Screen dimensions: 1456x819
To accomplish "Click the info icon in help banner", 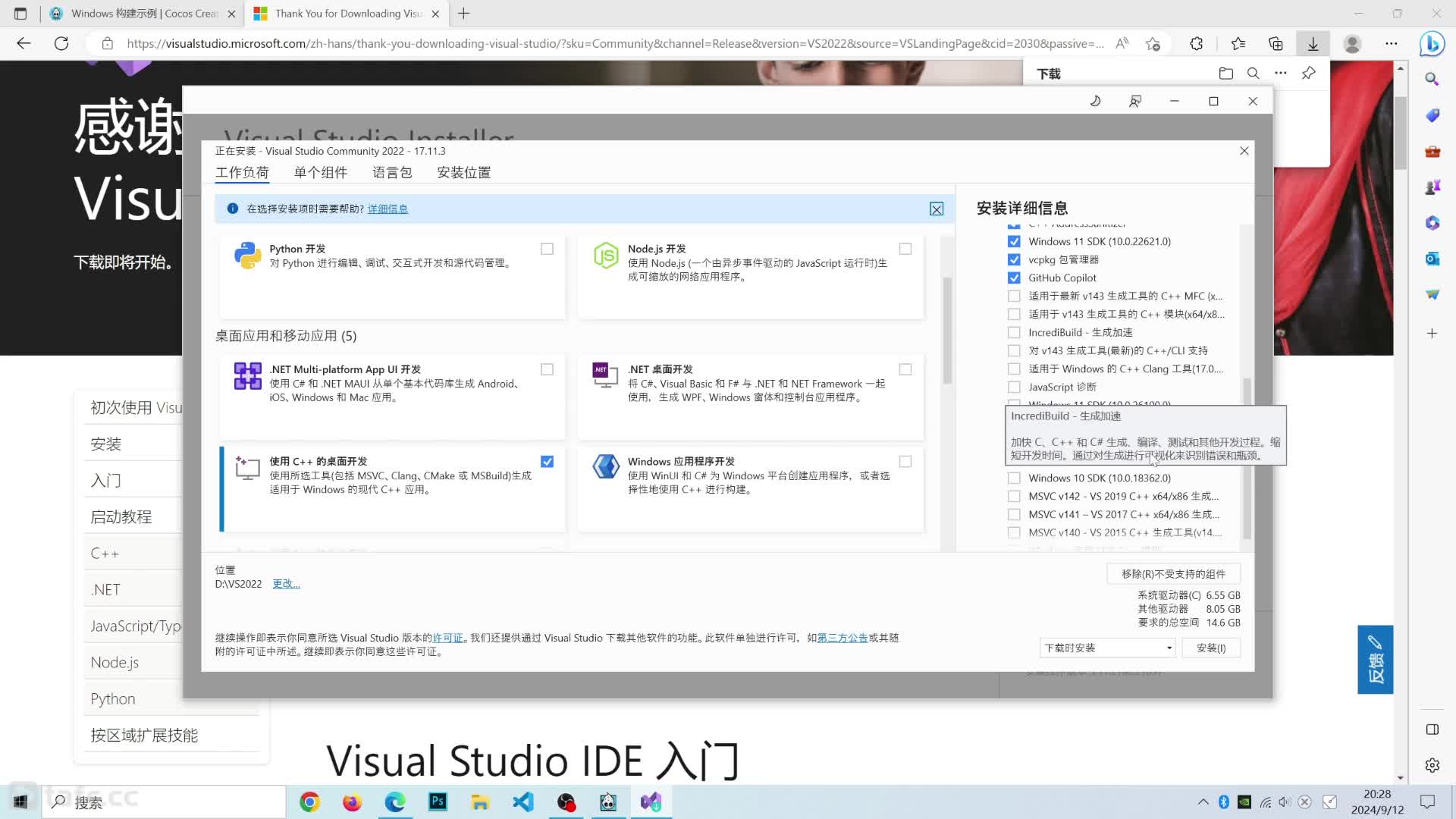I will click(x=233, y=209).
